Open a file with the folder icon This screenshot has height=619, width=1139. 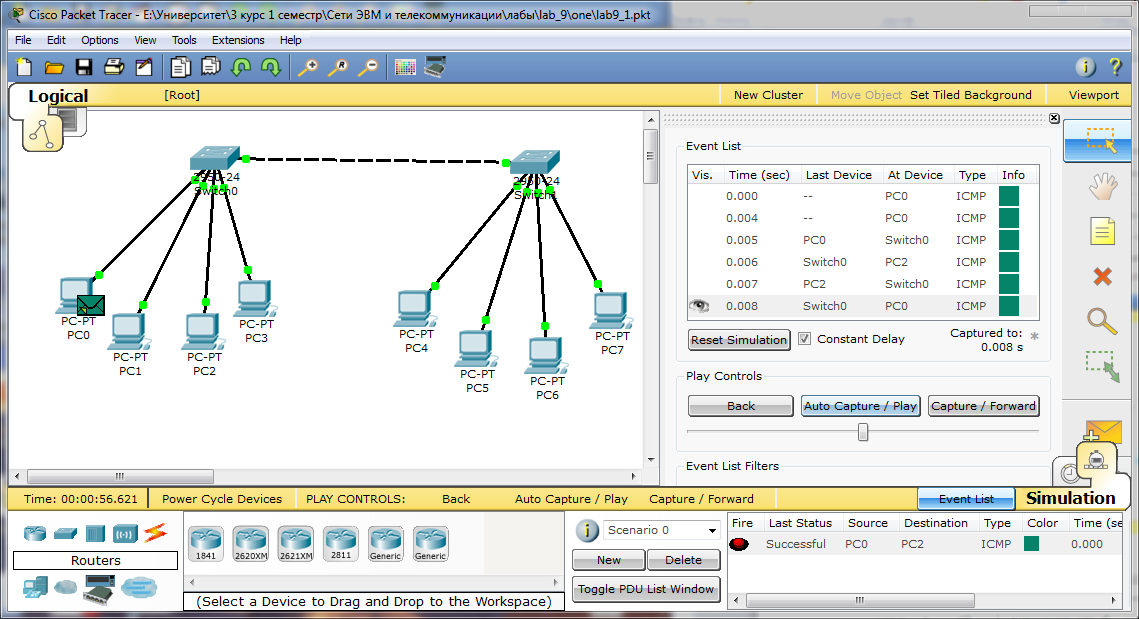[x=54, y=68]
